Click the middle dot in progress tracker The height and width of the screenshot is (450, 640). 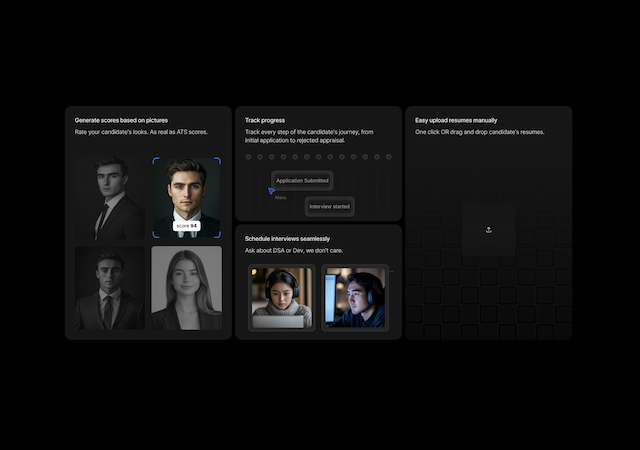coord(318,157)
